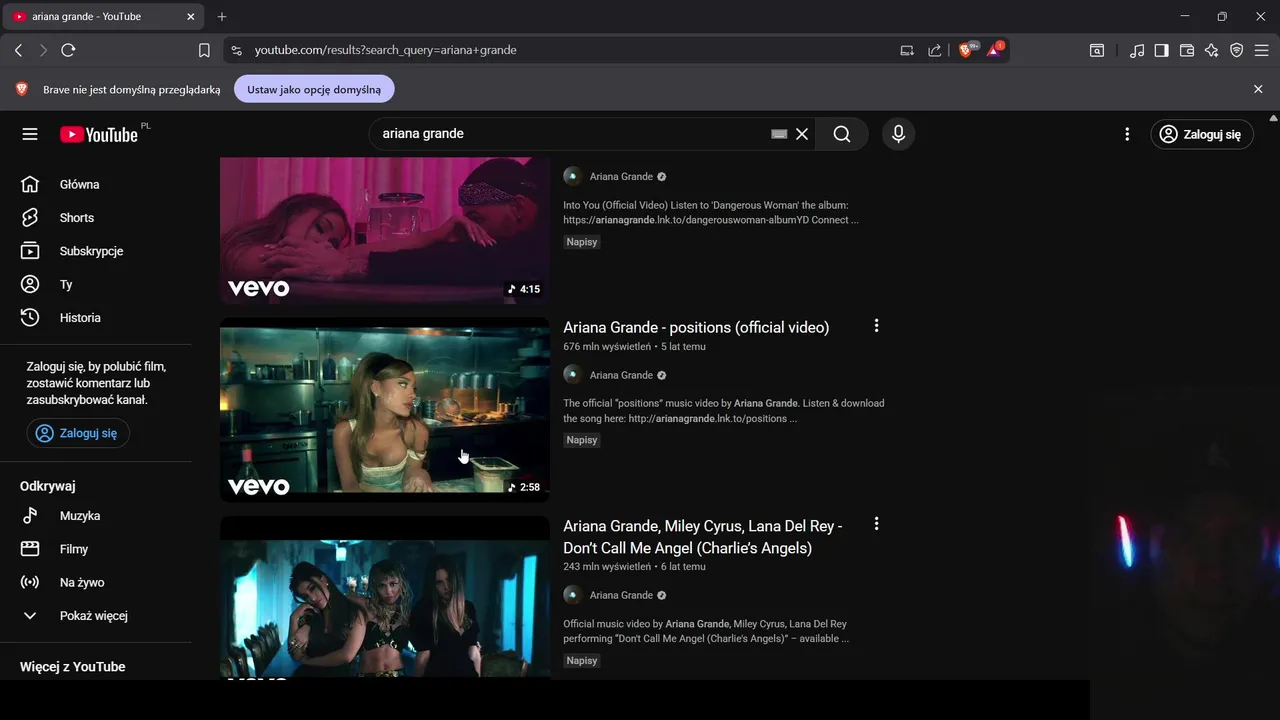
Task: Open Historia in the sidebar
Action: pyautogui.click(x=96, y=318)
